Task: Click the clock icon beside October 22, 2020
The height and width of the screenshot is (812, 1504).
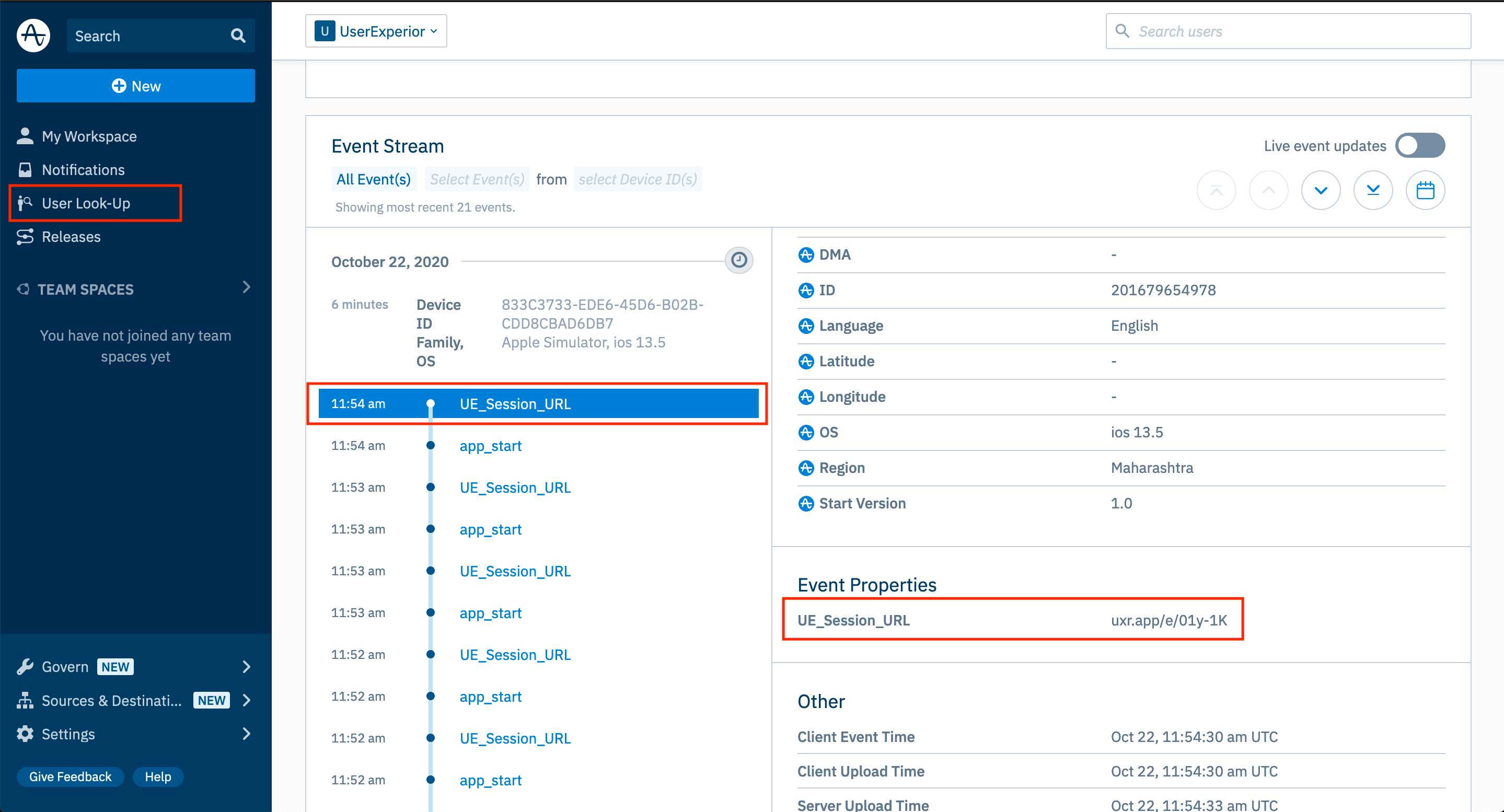Action: 739,260
